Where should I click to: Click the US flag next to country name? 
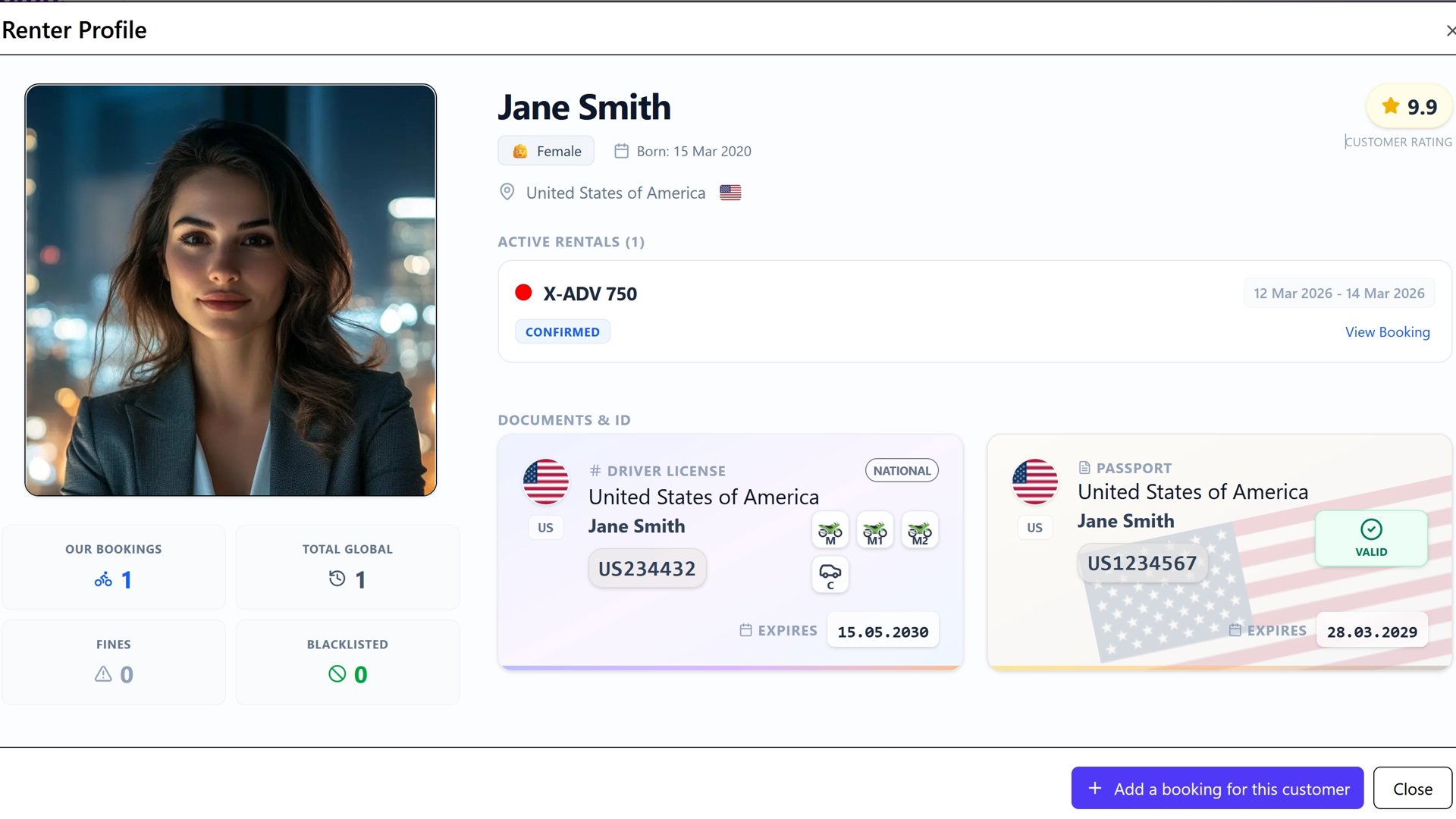(730, 193)
